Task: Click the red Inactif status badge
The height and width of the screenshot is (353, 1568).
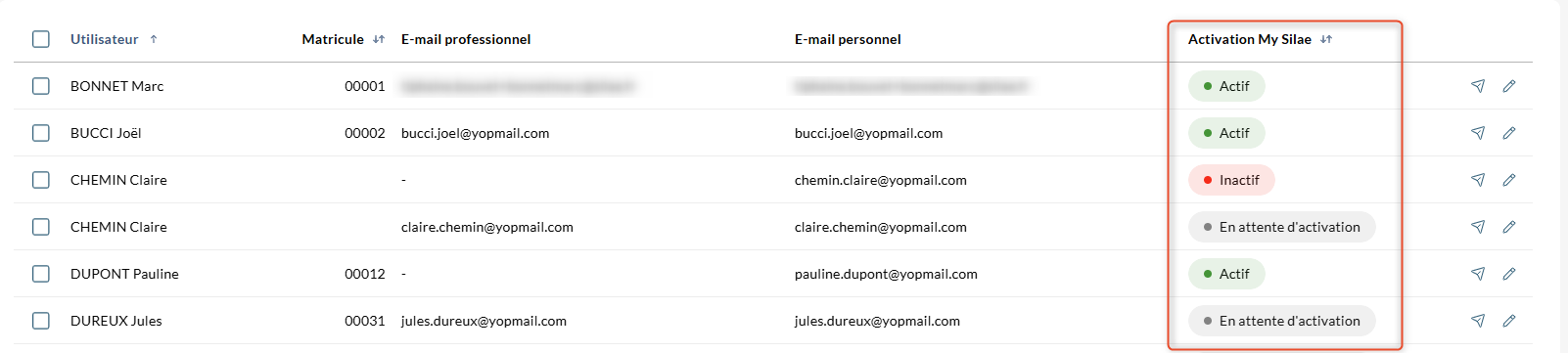Action: tap(1231, 180)
